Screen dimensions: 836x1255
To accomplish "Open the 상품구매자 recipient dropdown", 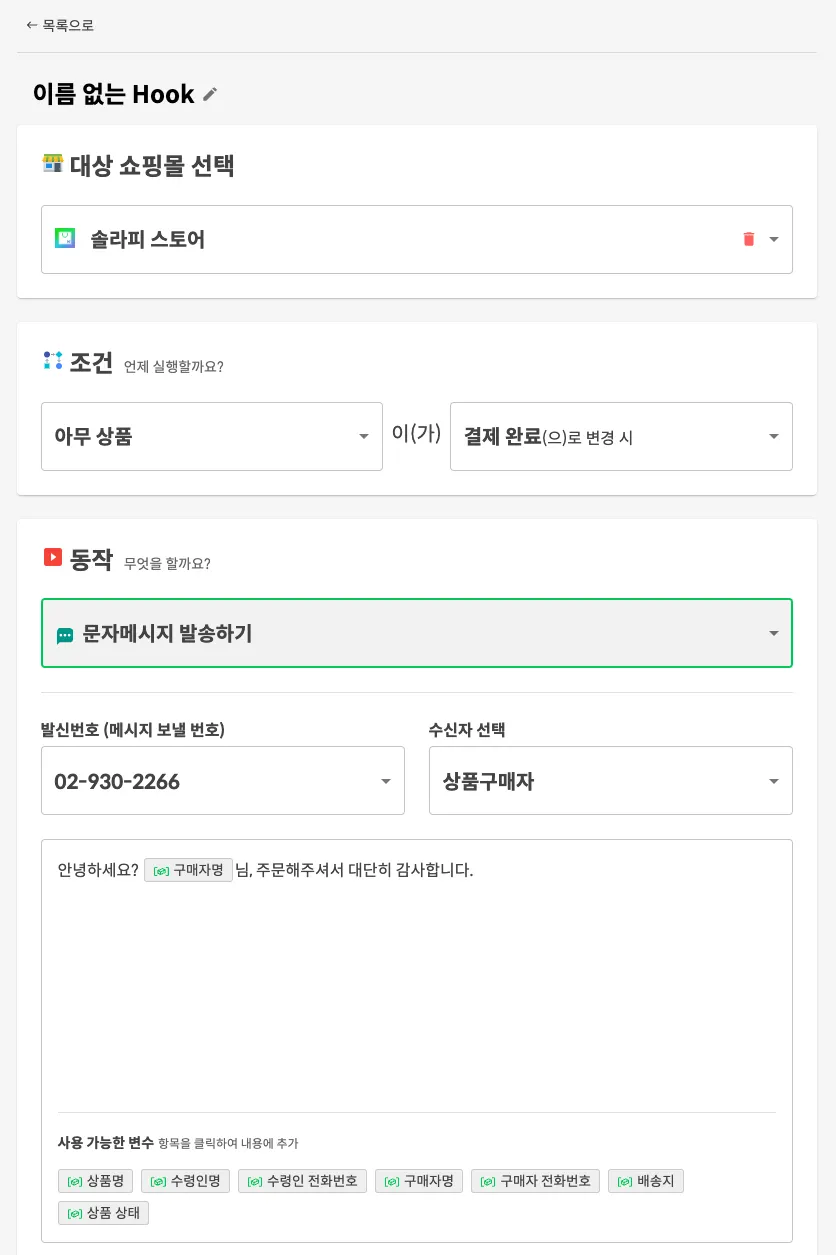I will tap(773, 781).
